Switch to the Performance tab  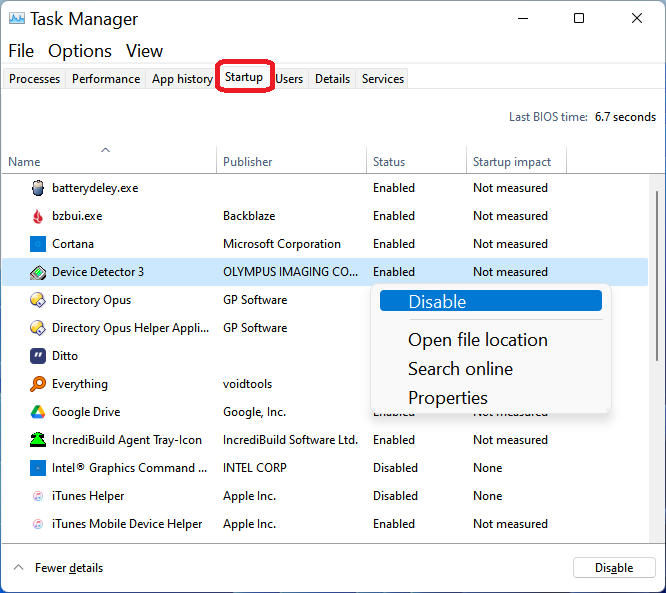[106, 79]
